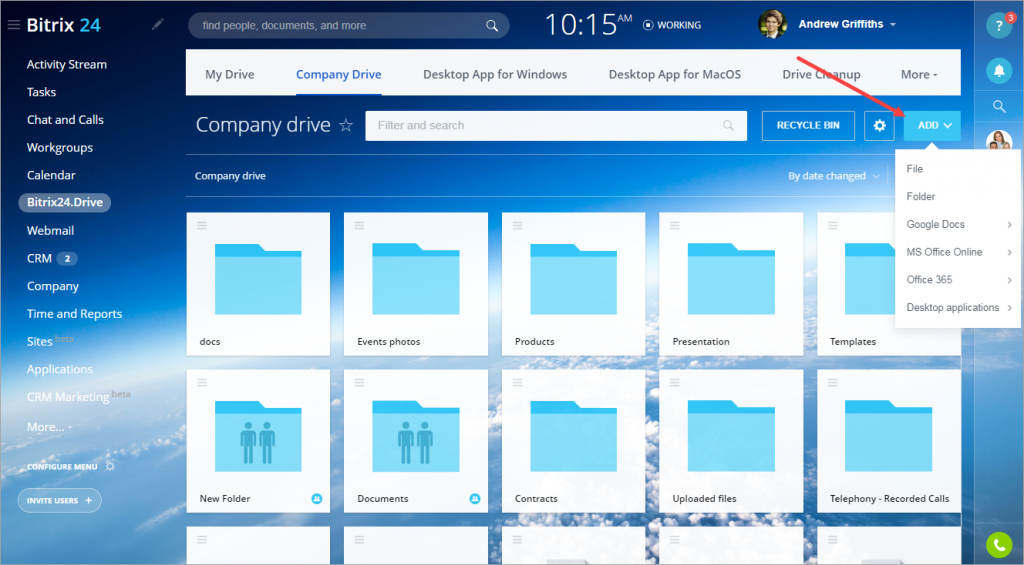Go to Calendar in sidebar
1024x565 pixels.
coord(51,175)
